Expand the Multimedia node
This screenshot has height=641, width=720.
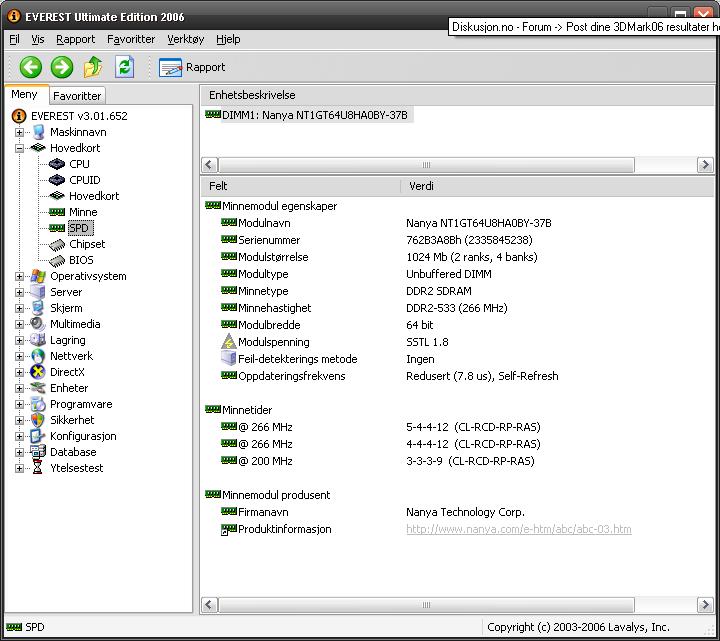click(x=19, y=324)
